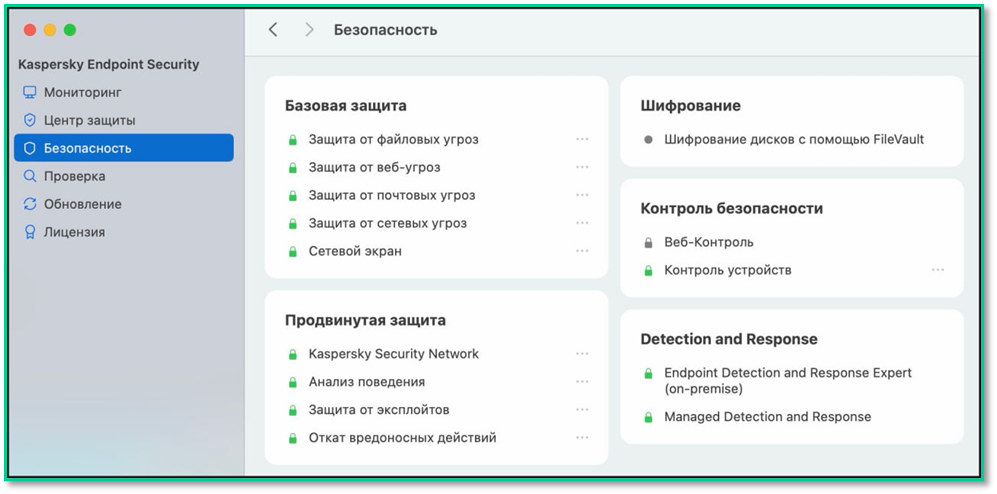Open more options for Защита от веб-угроз
Image resolution: width=997 pixels, height=494 pixels.
(582, 167)
